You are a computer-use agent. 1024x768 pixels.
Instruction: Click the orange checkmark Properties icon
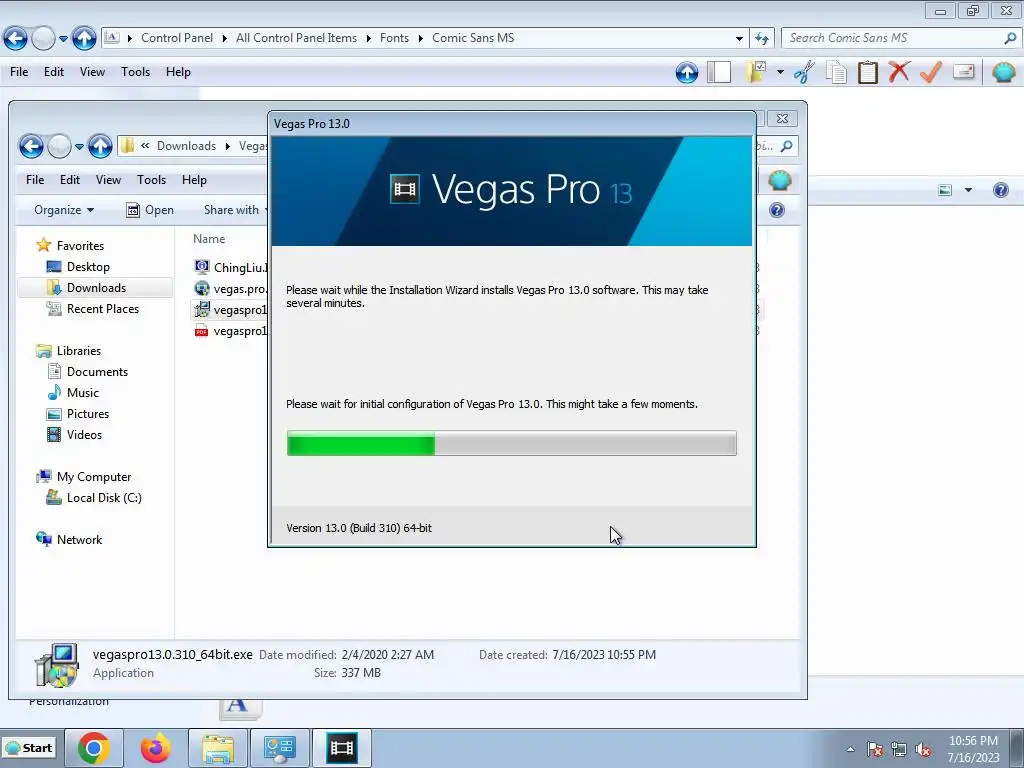pyautogui.click(x=931, y=72)
